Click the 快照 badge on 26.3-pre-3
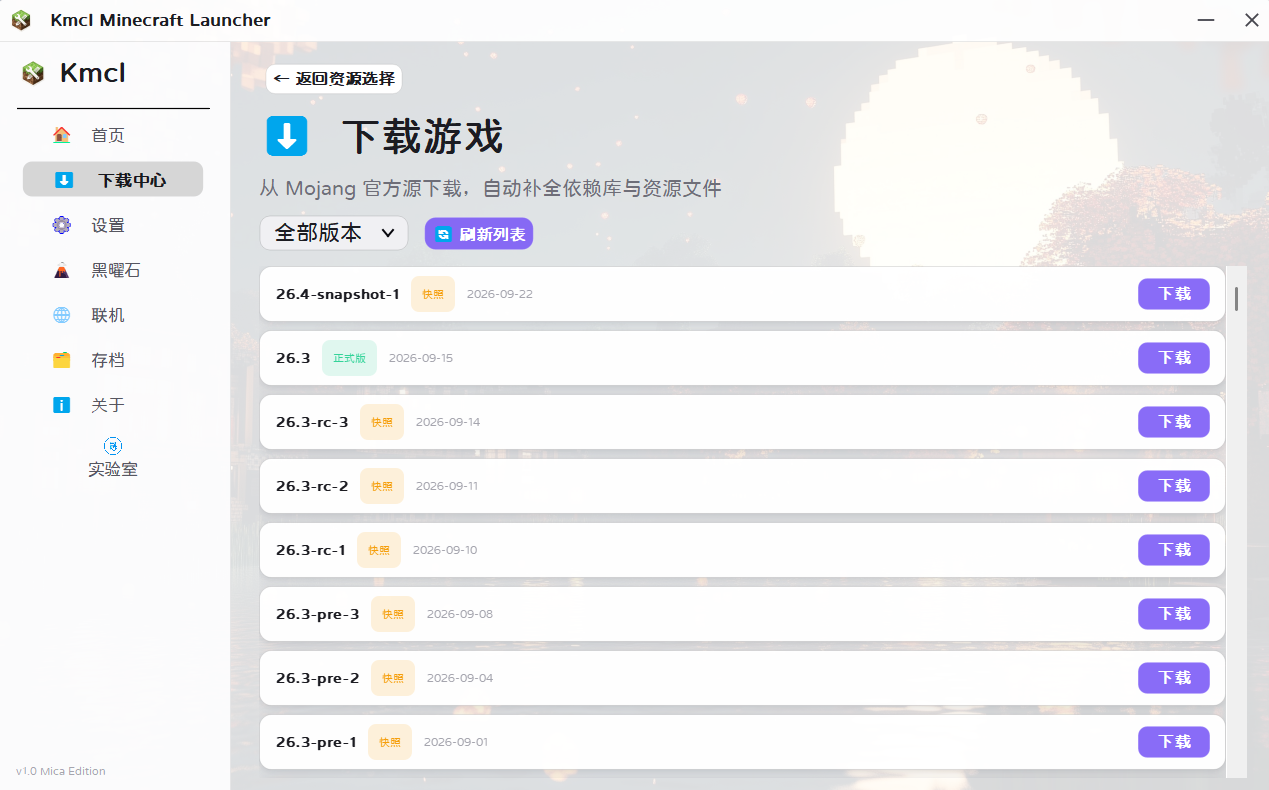The width and height of the screenshot is (1269, 790). (393, 614)
